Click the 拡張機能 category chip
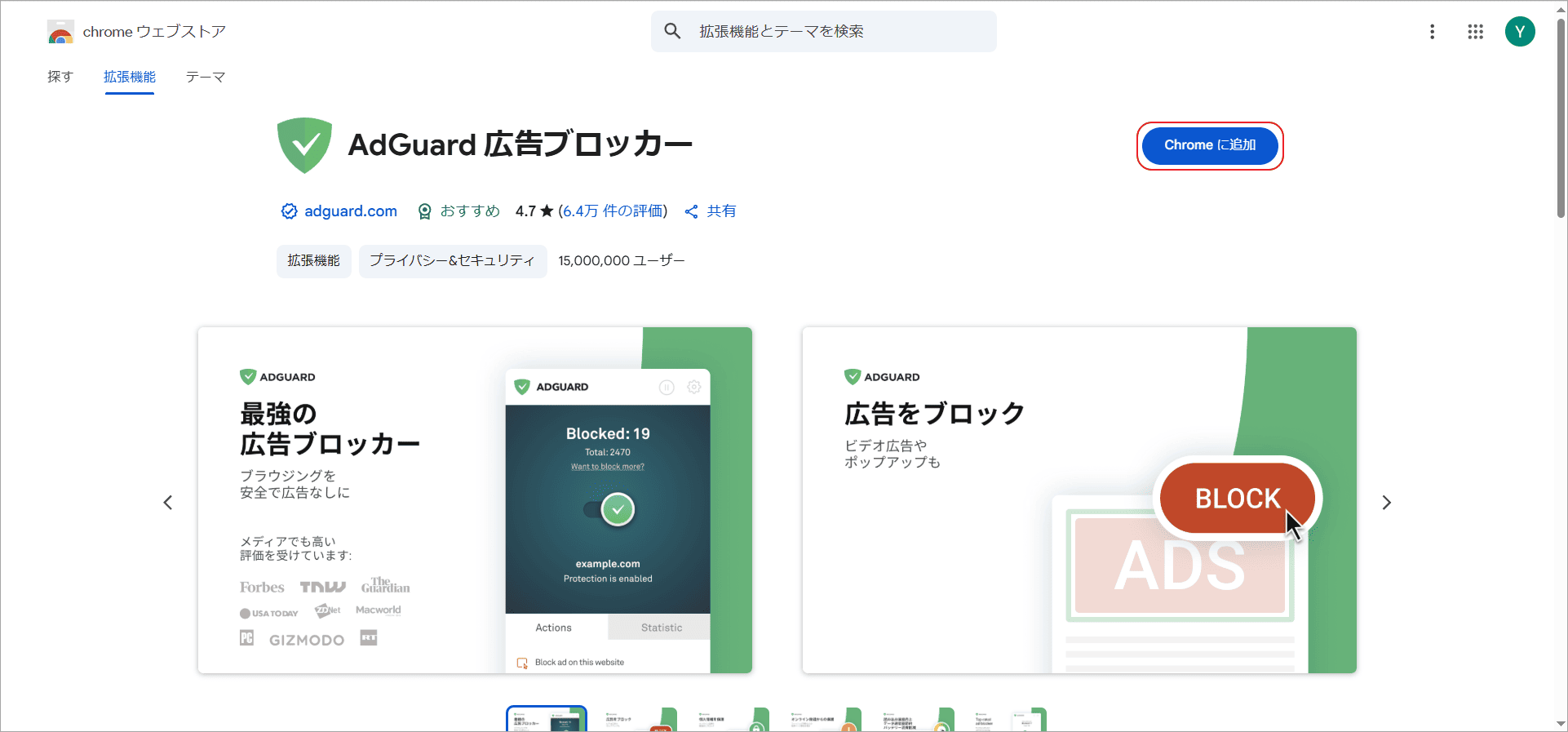This screenshot has width=1568, height=732. pyautogui.click(x=314, y=261)
